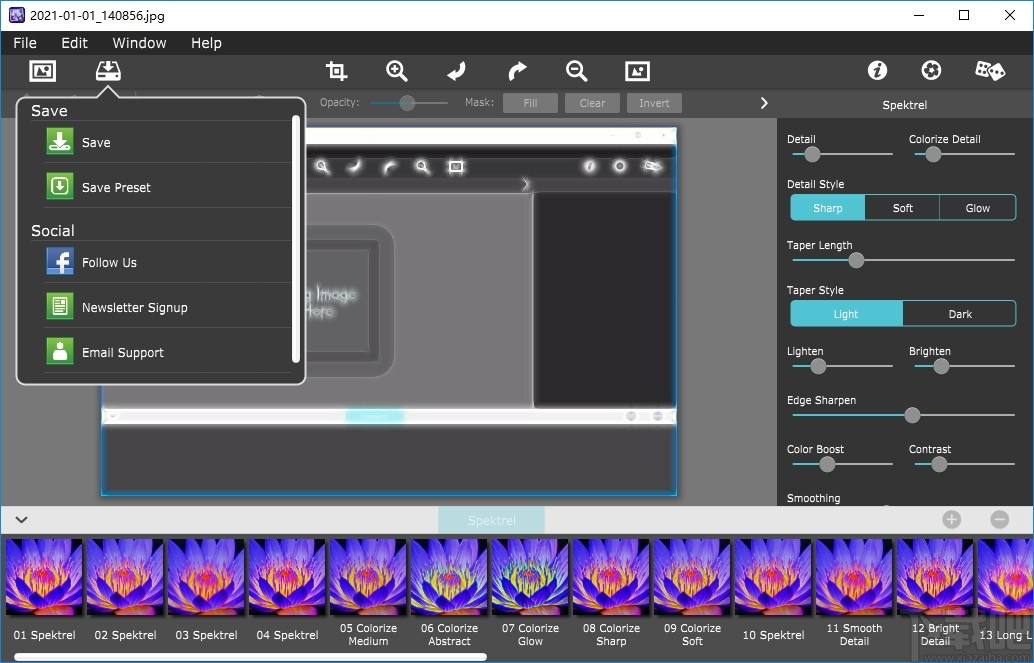This screenshot has height=663, width=1034.
Task: Switch Taper Style to Dark
Action: [x=959, y=314]
